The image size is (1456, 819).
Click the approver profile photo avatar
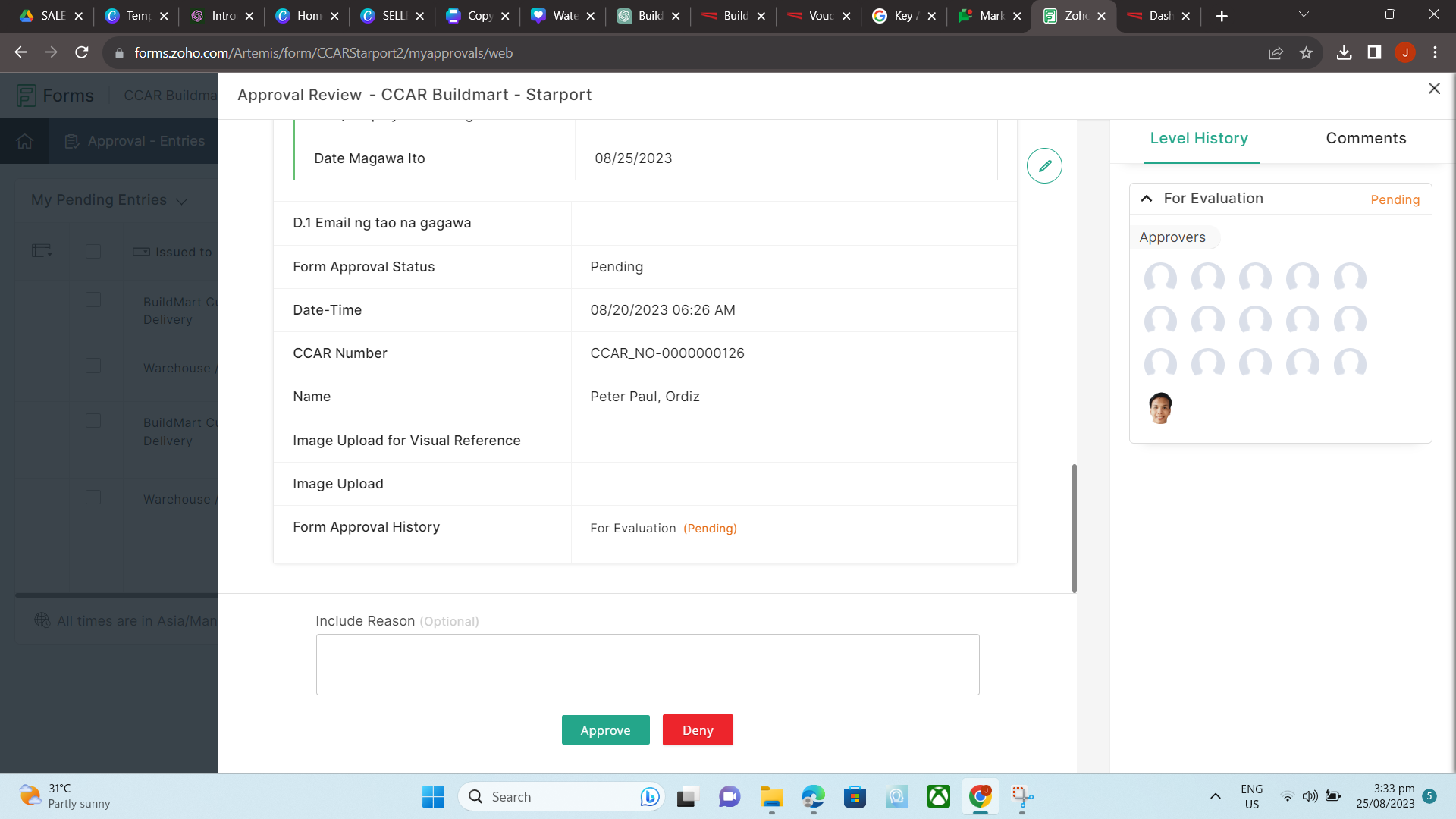point(1159,408)
